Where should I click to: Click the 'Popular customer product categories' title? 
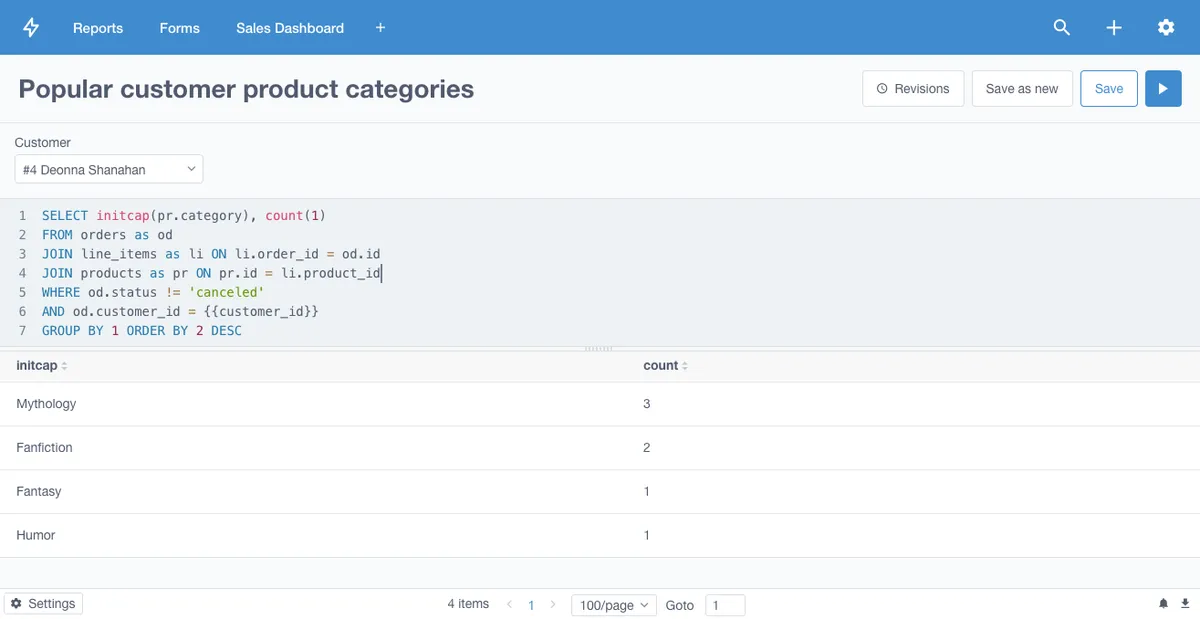click(246, 89)
